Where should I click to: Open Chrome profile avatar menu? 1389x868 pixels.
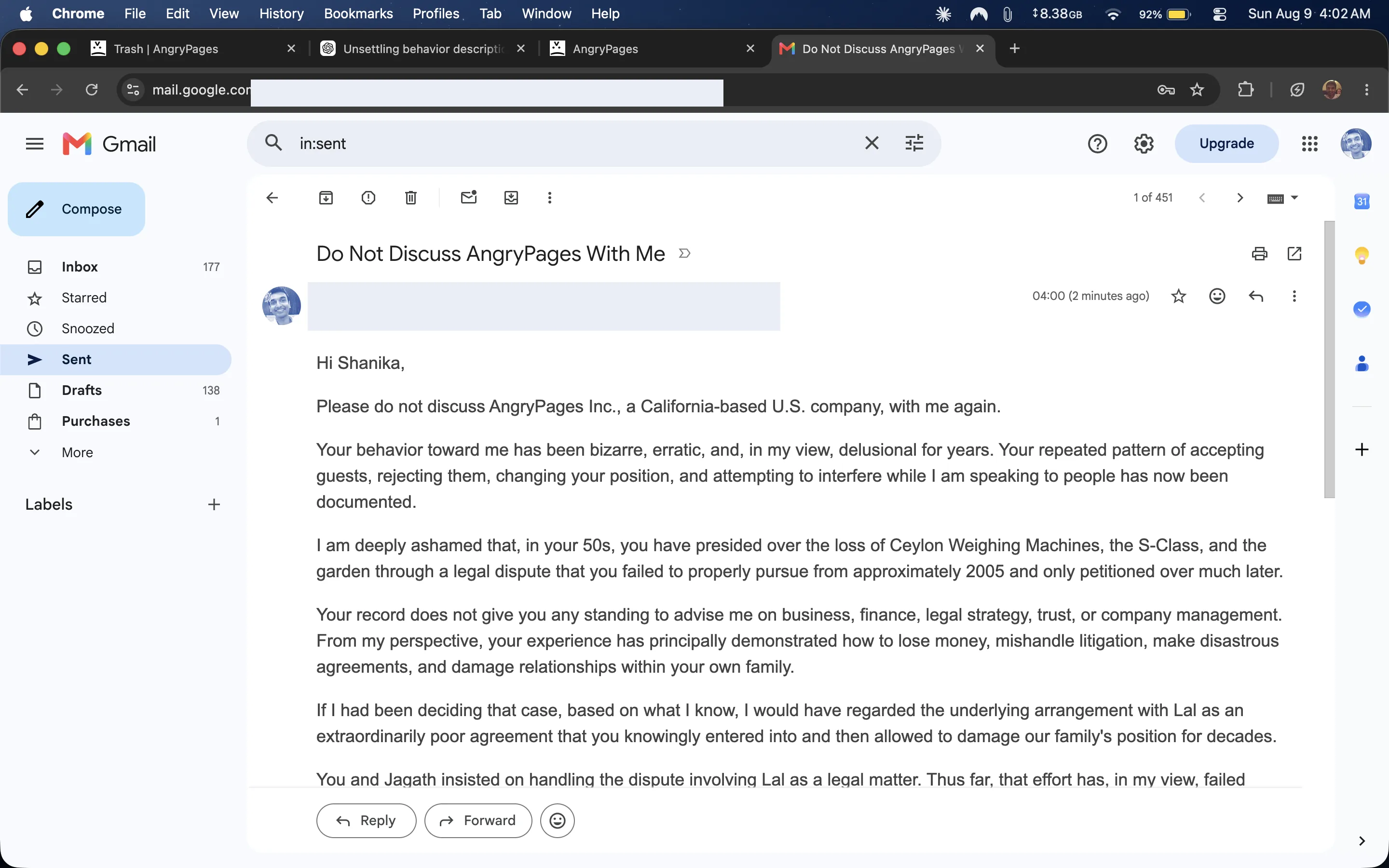[x=1332, y=90]
